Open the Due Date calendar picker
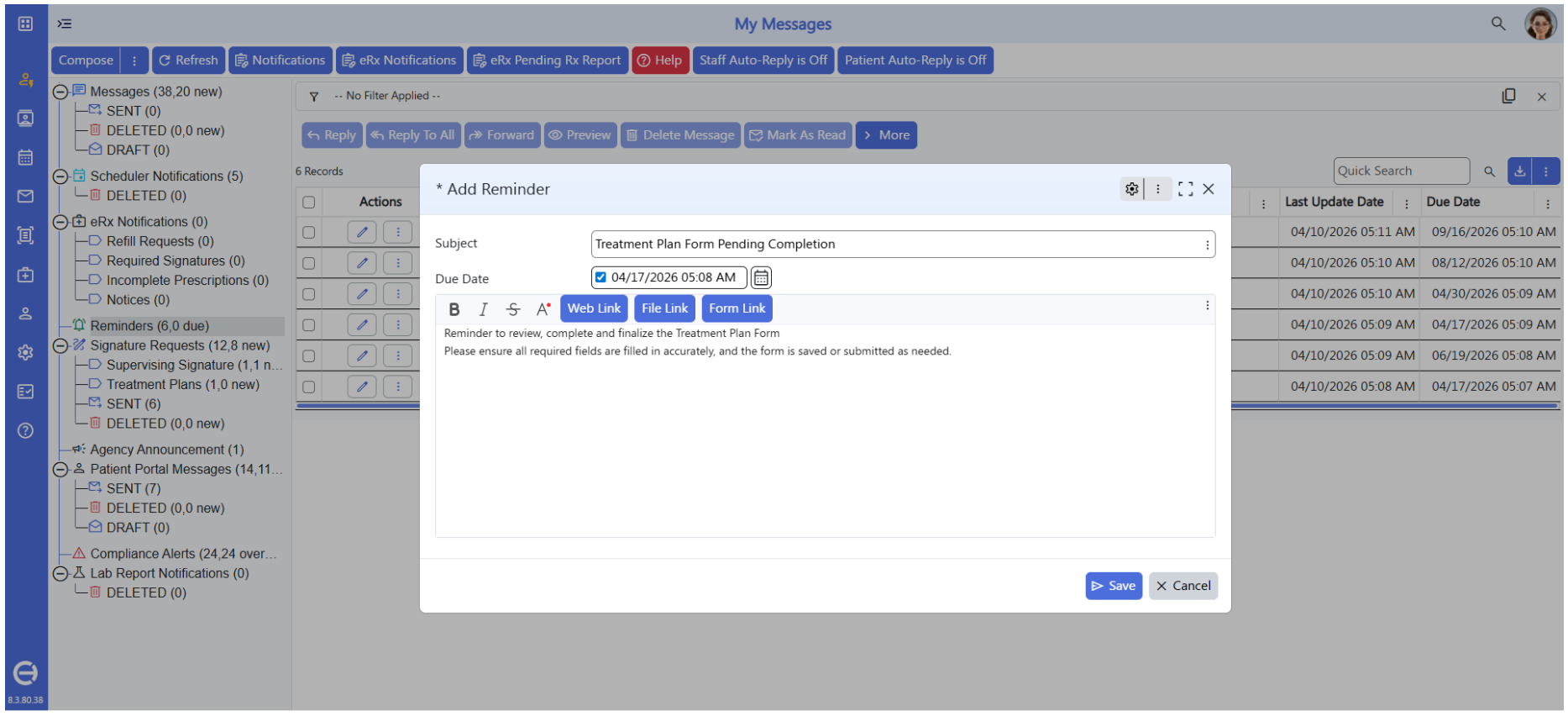 pyautogui.click(x=761, y=277)
